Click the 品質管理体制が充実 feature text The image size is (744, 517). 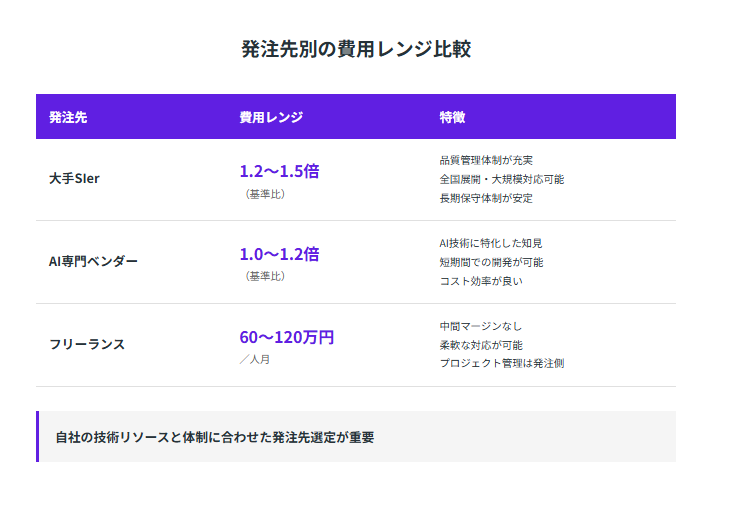pyautogui.click(x=486, y=160)
